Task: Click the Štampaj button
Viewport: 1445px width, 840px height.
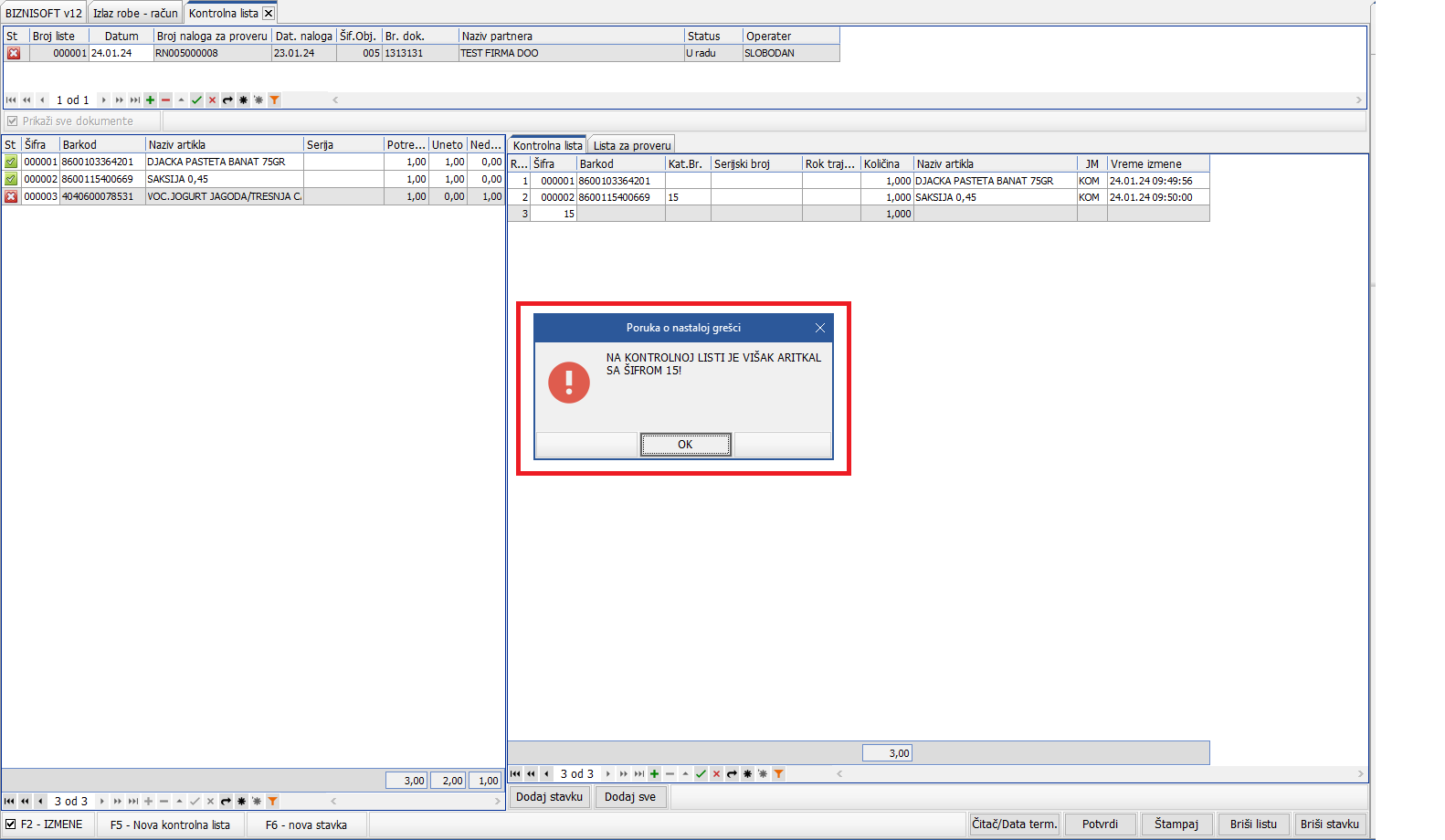Action: (x=1176, y=824)
